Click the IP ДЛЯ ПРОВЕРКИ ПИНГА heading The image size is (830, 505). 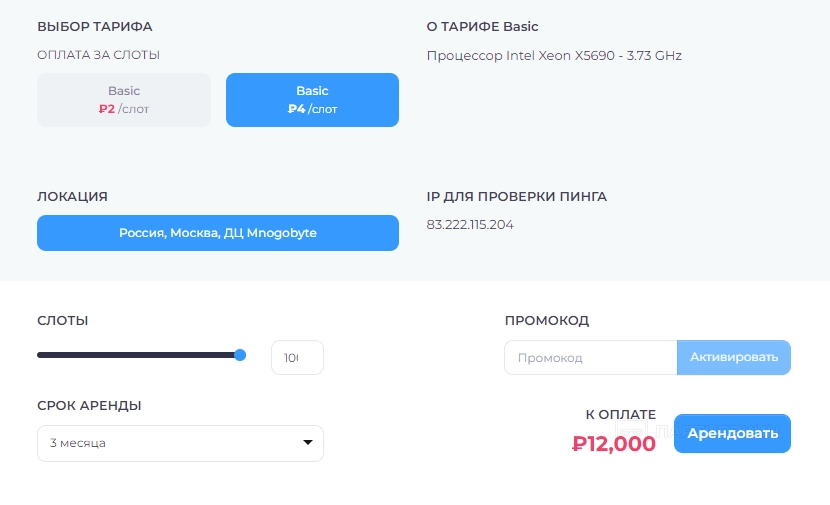point(517,197)
